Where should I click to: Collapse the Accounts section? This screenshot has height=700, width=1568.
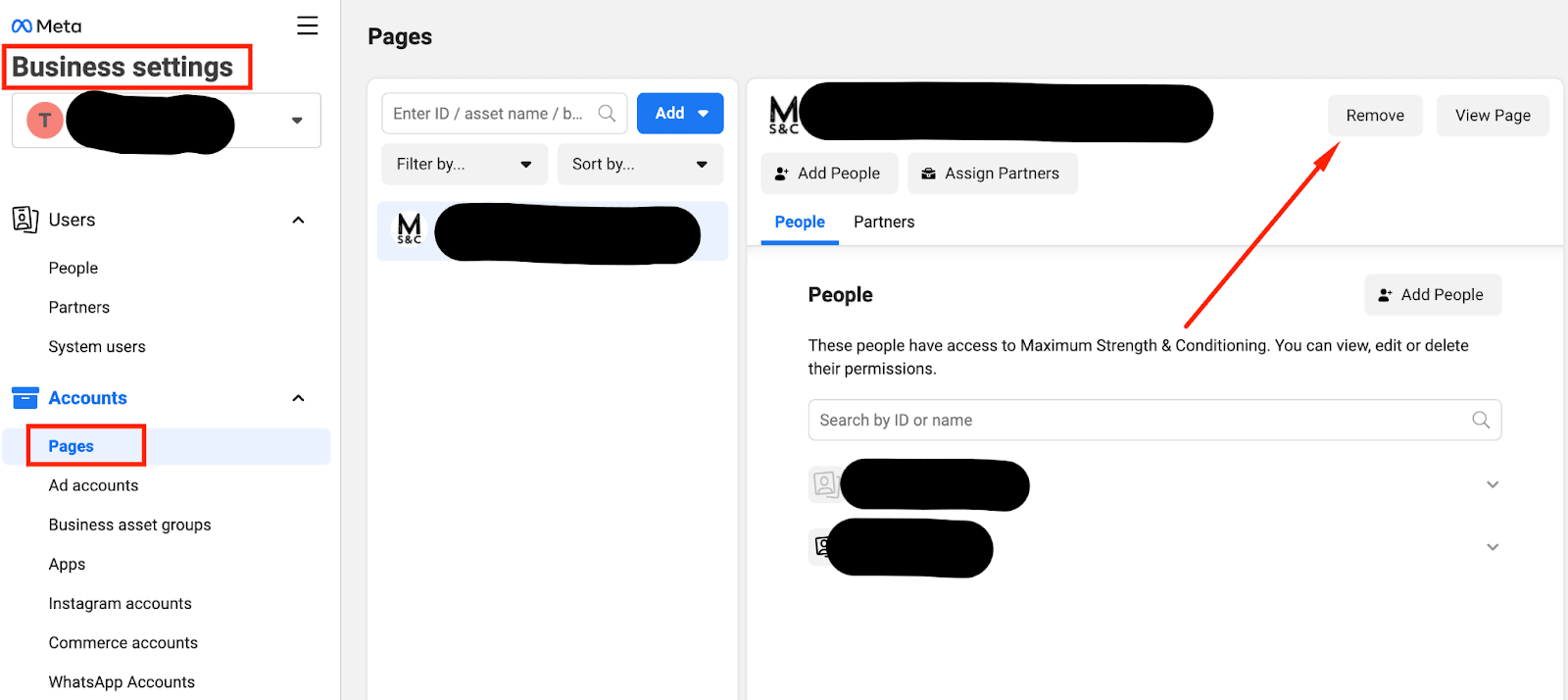coord(298,398)
